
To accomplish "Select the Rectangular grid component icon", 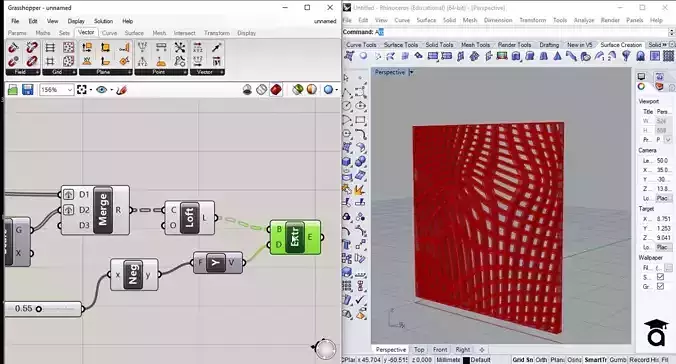I will [x=50, y=47].
